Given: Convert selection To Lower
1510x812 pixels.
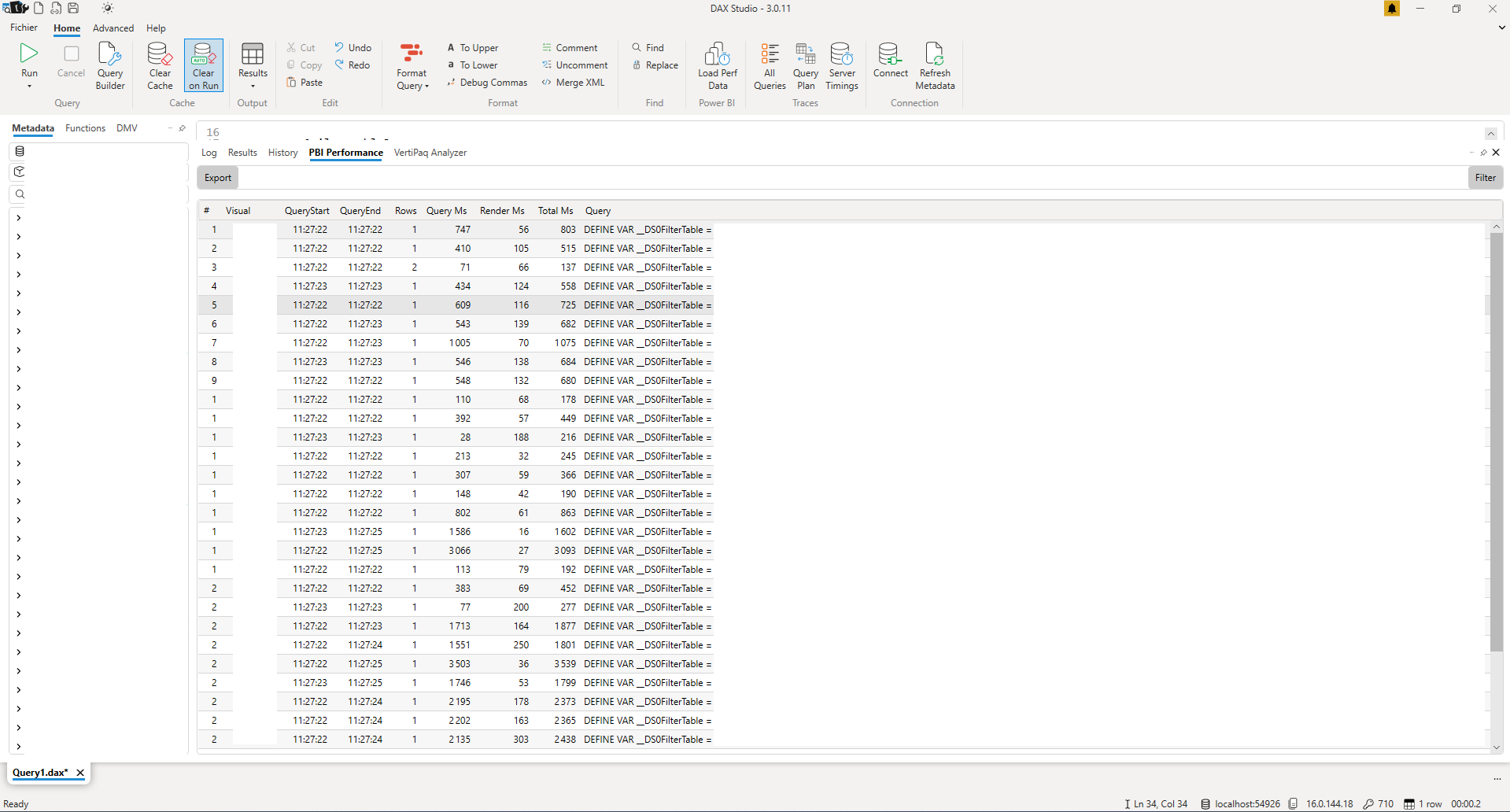Looking at the screenshot, I should tap(472, 65).
